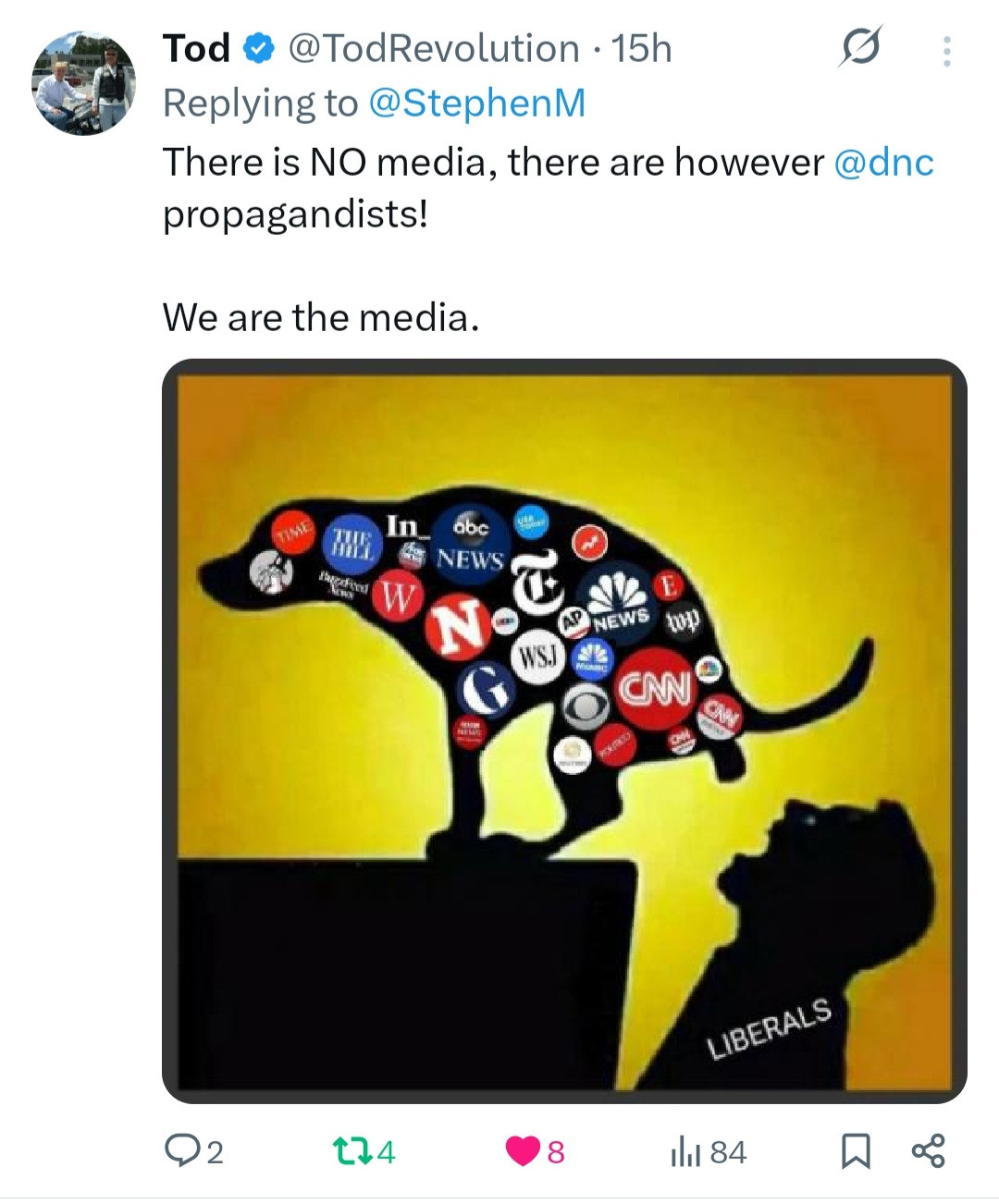Image resolution: width=999 pixels, height=1204 pixels.
Task: Open Tod's profile avatar picture
Action: pyautogui.click(x=84, y=84)
